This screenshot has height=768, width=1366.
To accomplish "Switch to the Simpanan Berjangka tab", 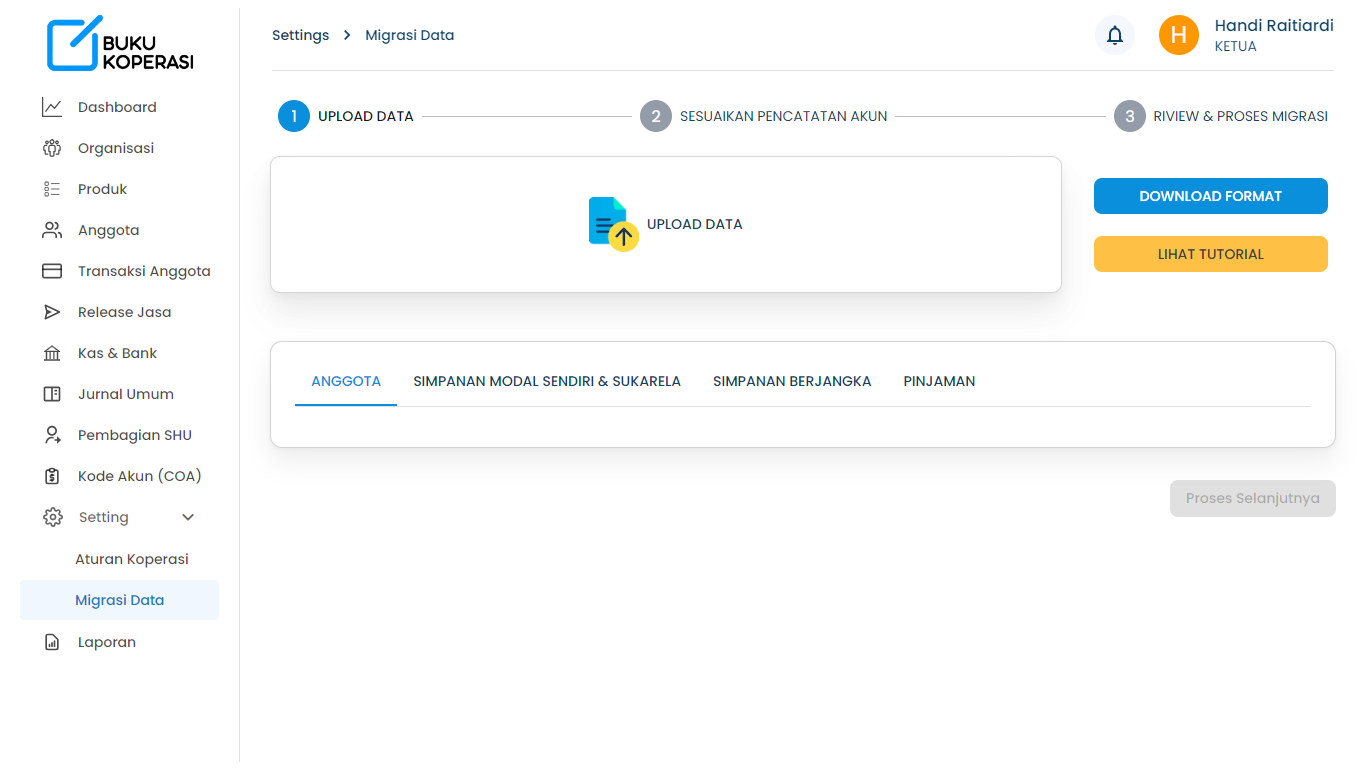I will click(x=792, y=381).
